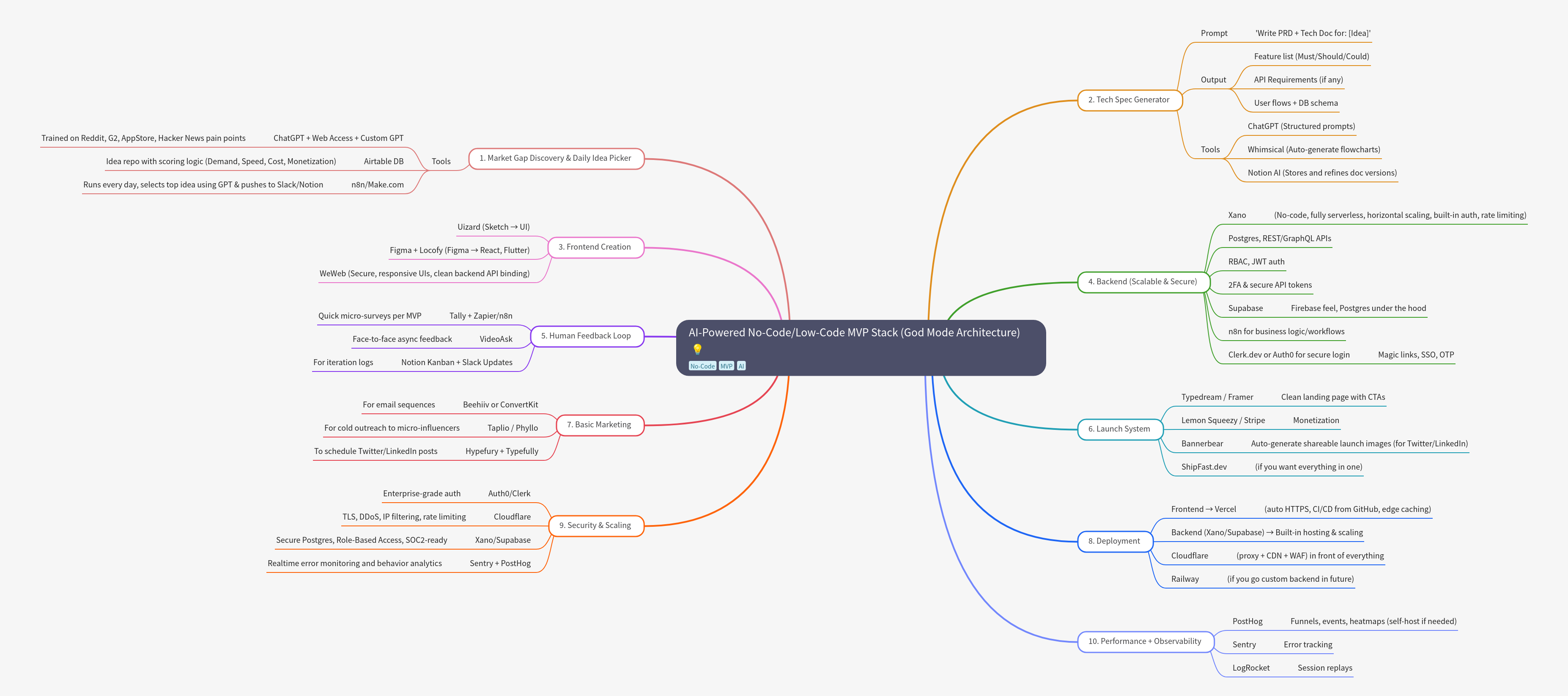Click the 'Supabase' leaf under Backend
This screenshot has width=1568, height=696.
[x=1245, y=309]
